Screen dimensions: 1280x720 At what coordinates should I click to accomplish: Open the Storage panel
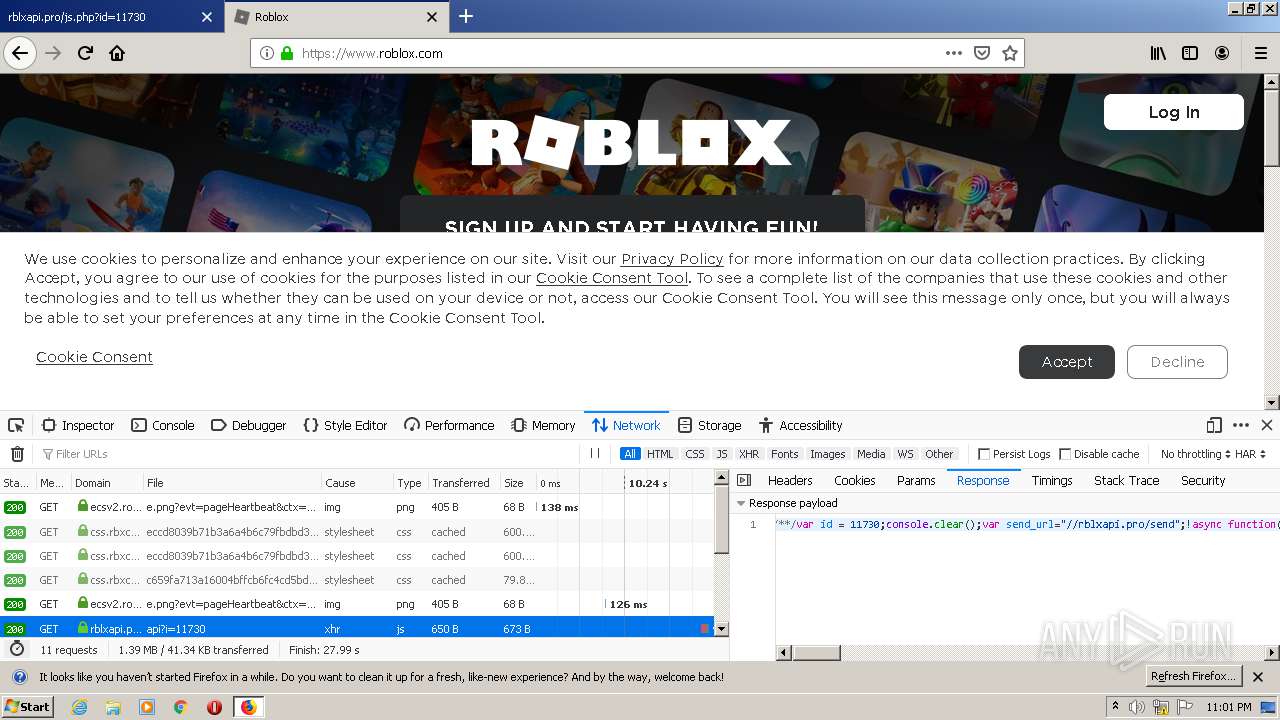click(x=709, y=425)
